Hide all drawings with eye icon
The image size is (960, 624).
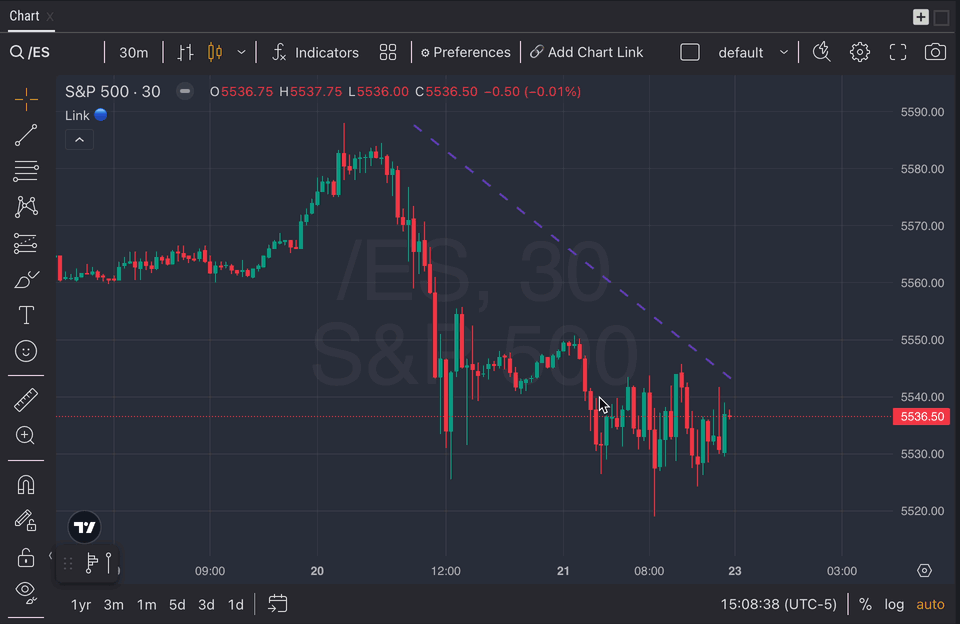coord(26,591)
